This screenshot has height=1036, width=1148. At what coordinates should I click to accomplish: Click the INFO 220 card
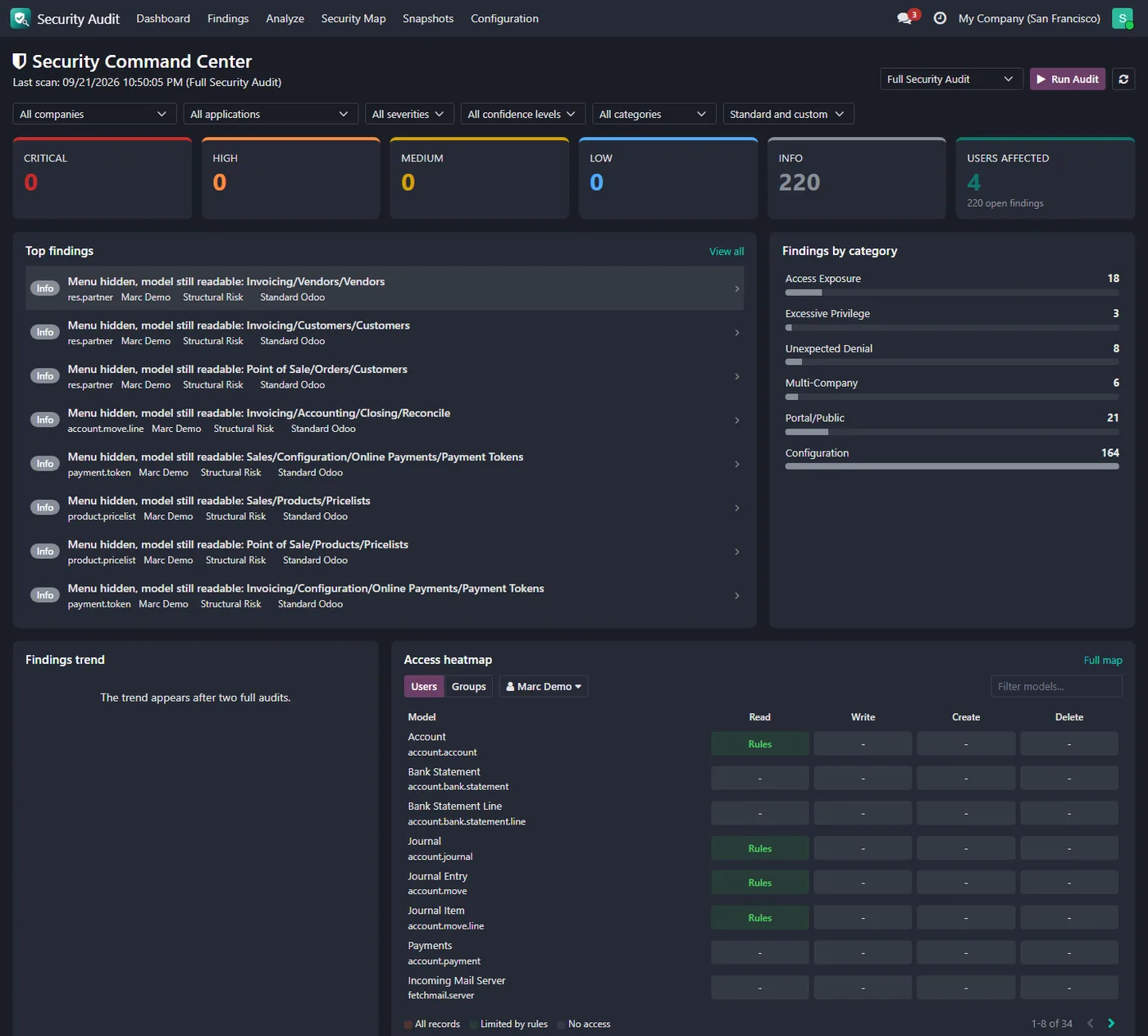(857, 178)
